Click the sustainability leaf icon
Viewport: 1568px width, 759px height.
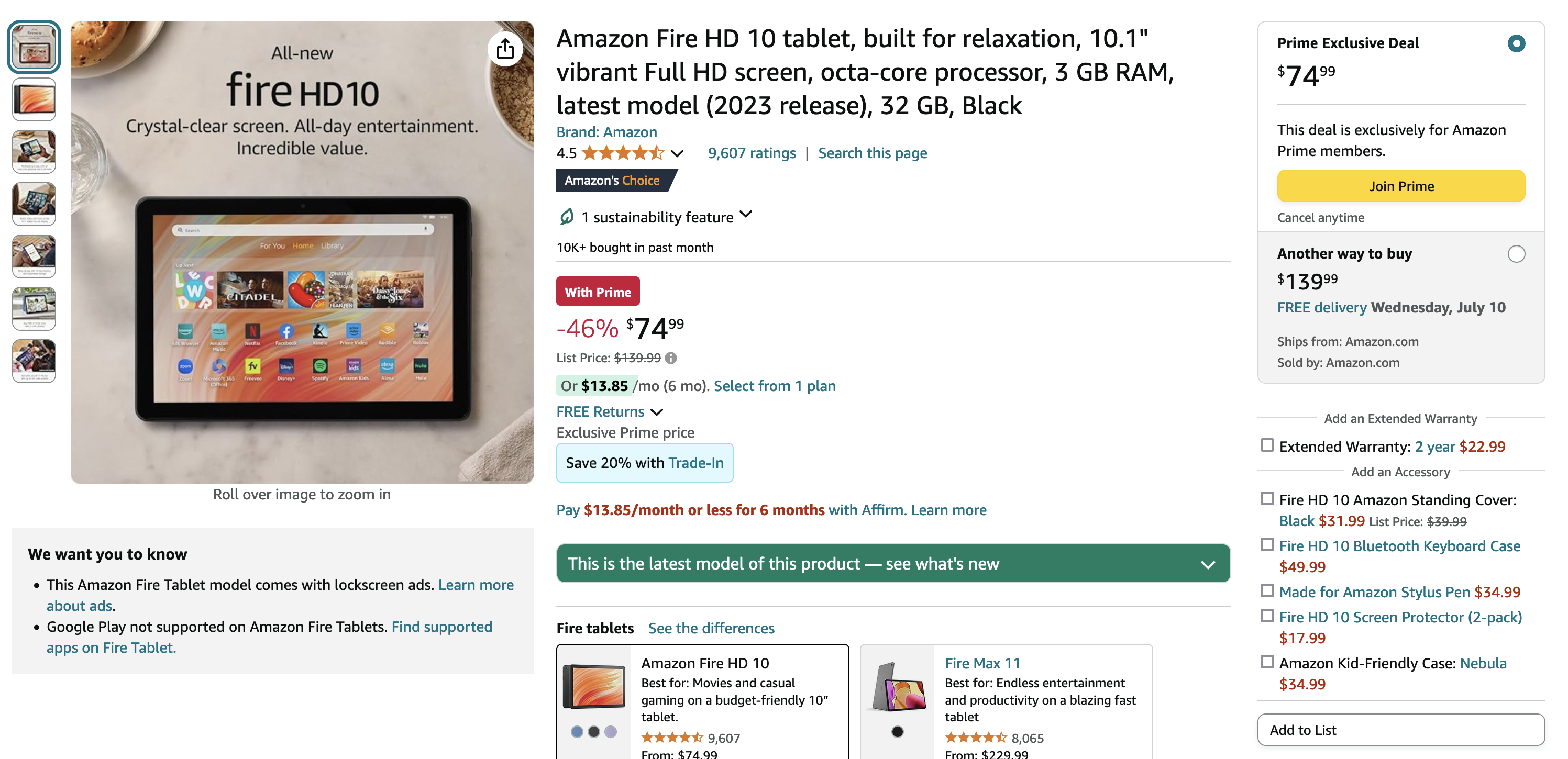pyautogui.click(x=566, y=217)
